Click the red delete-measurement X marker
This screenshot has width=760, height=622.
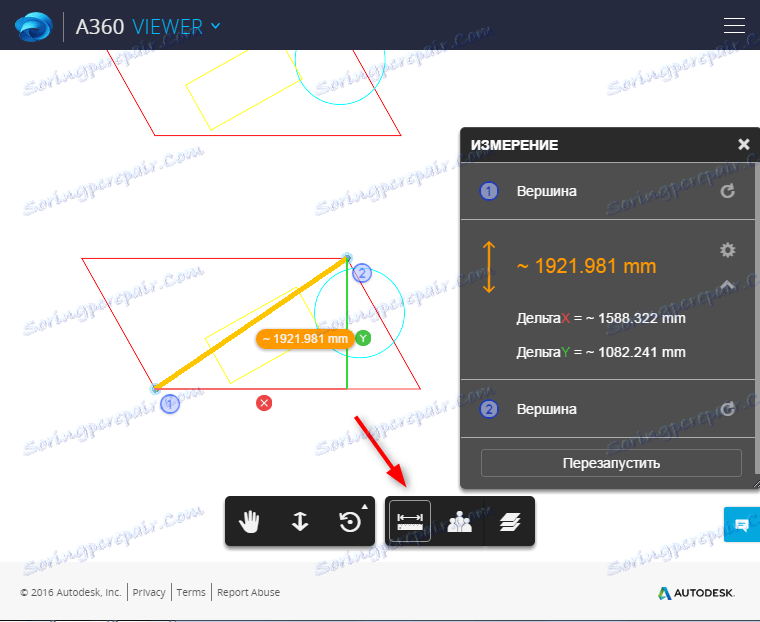point(264,403)
